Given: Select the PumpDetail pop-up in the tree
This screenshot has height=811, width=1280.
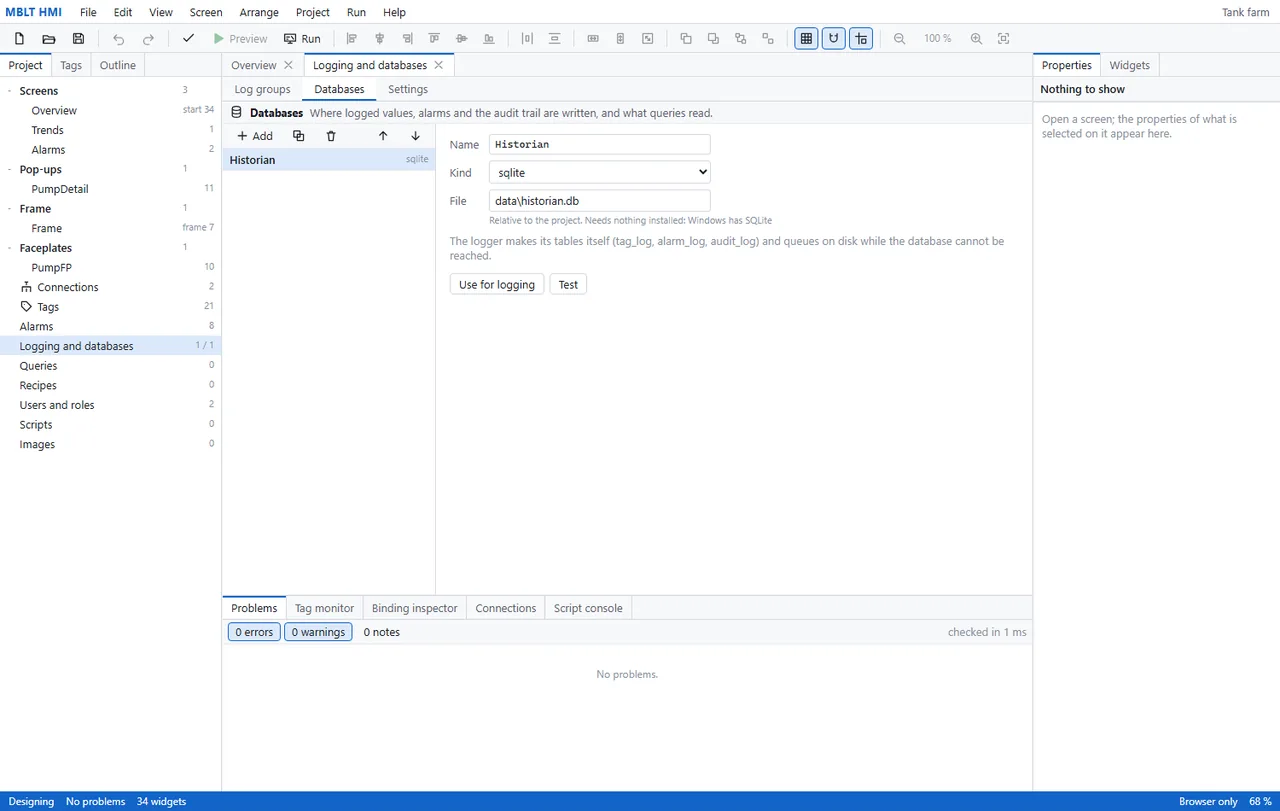Looking at the screenshot, I should (x=110, y=189).
